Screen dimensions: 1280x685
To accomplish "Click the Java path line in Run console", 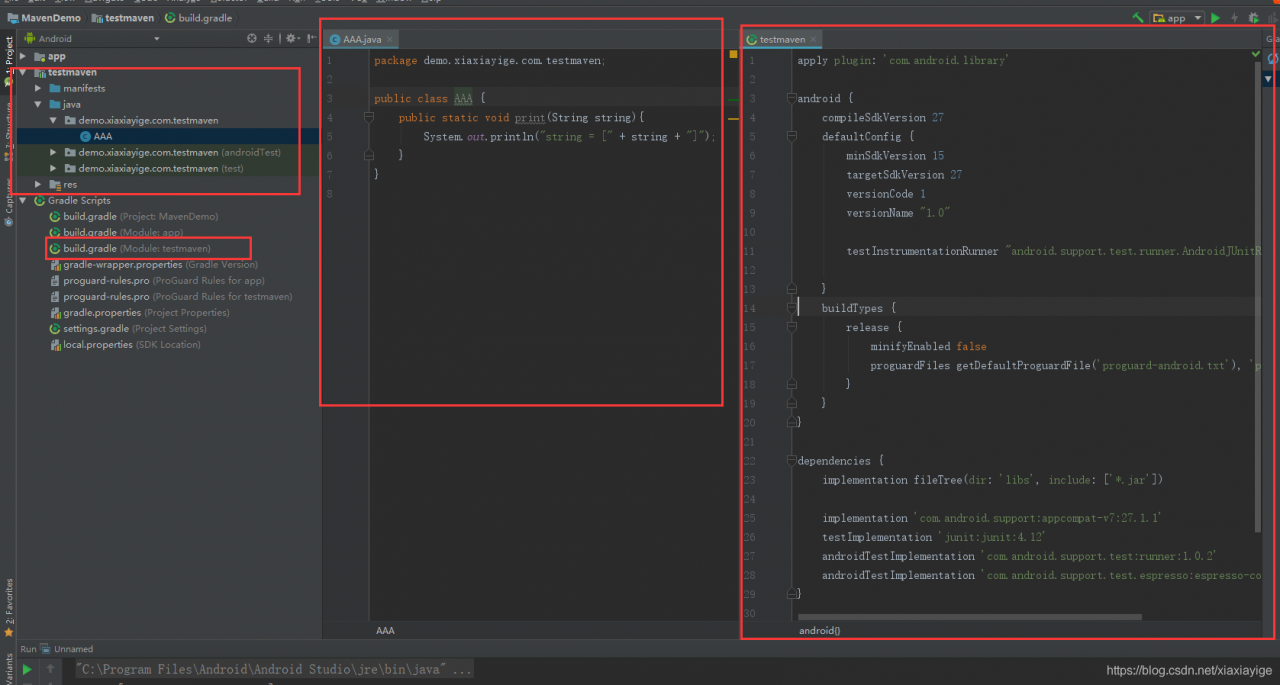I will coord(274,669).
